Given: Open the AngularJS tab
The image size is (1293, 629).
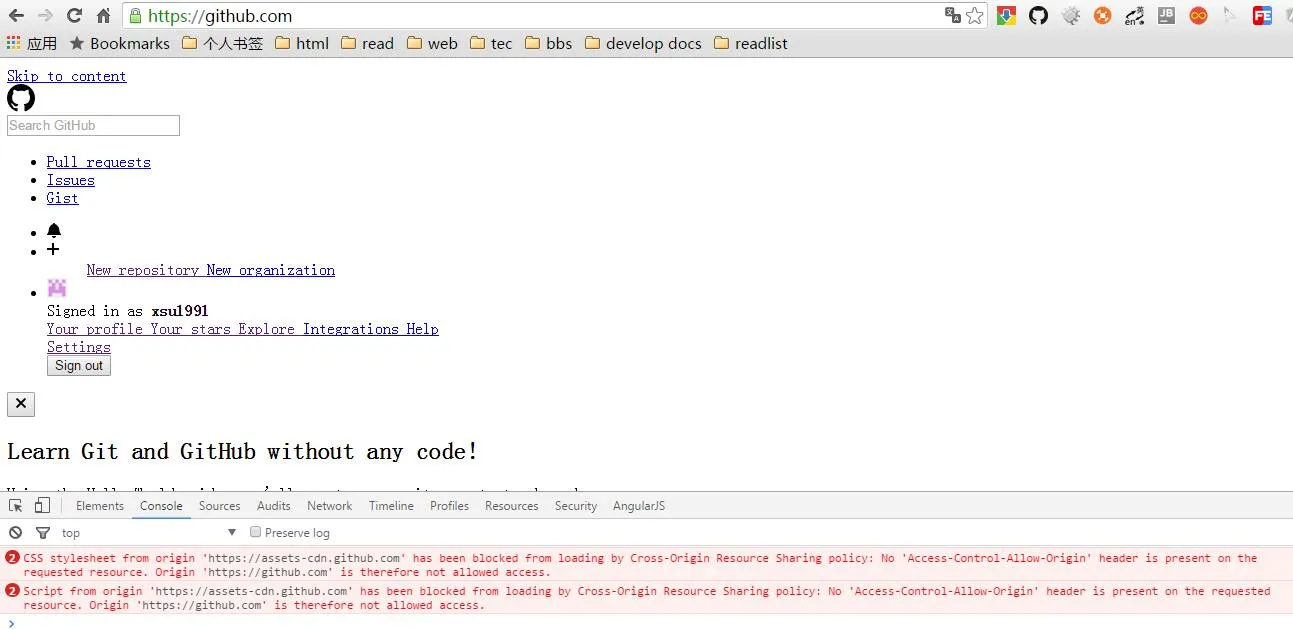Looking at the screenshot, I should tap(639, 506).
